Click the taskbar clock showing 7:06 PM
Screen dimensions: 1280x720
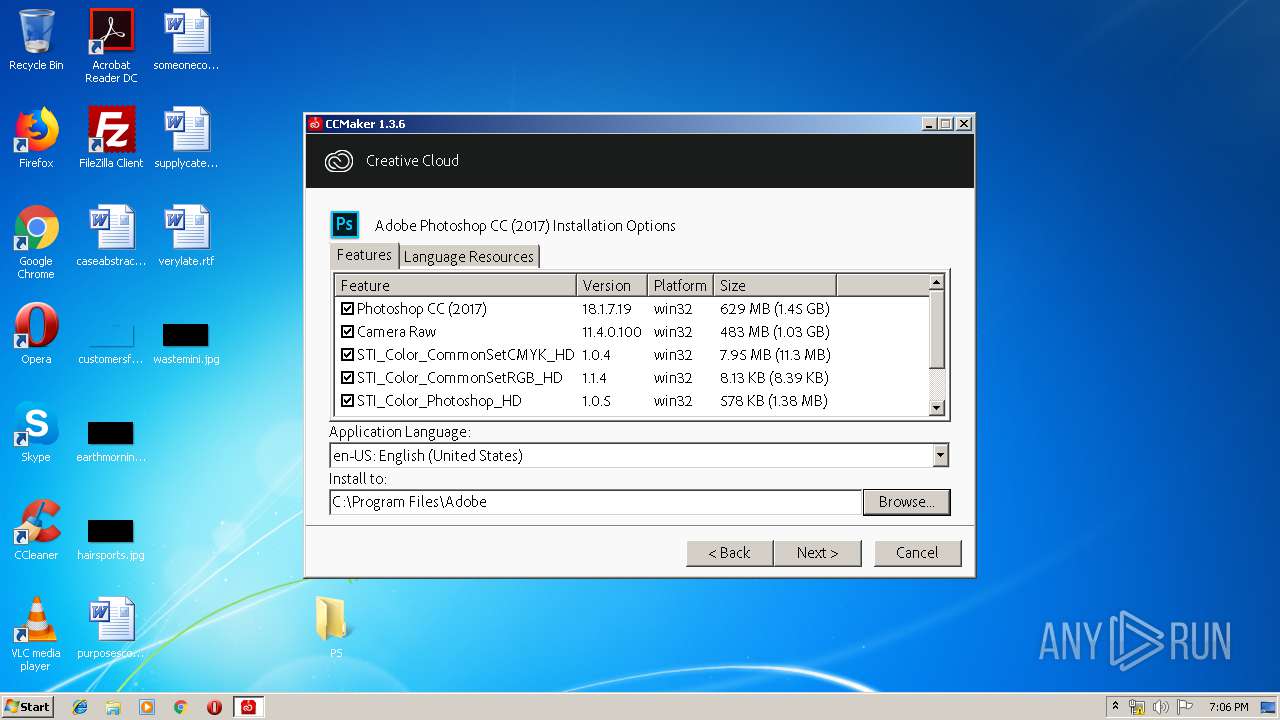tap(1228, 707)
